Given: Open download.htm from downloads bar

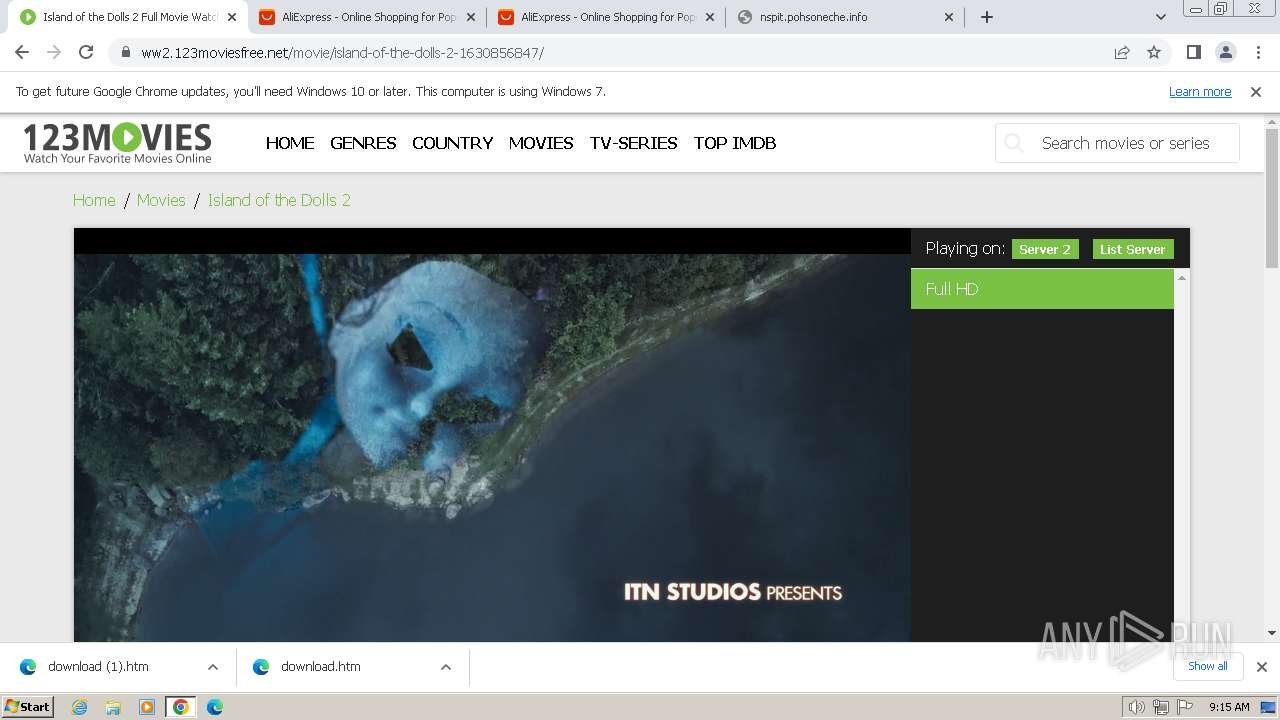Looking at the screenshot, I should tap(321, 666).
